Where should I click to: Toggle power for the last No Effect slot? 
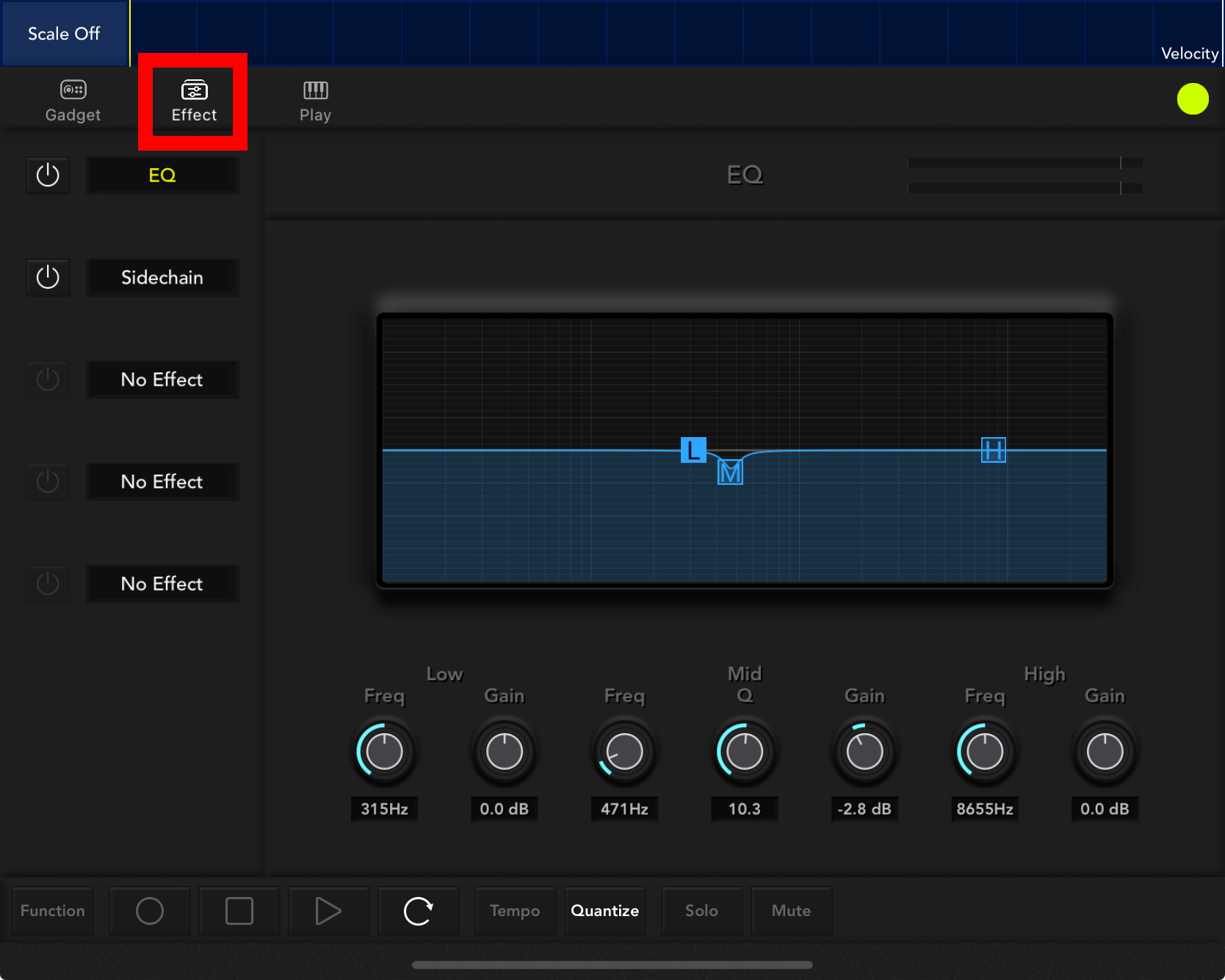(x=48, y=583)
